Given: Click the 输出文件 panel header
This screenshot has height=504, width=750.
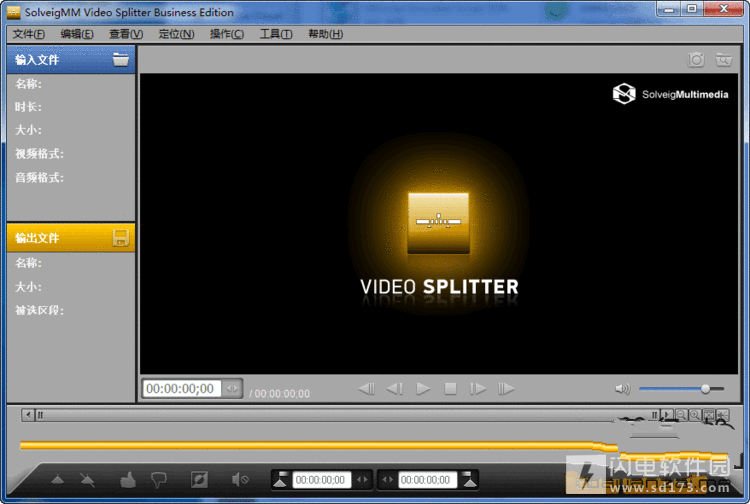Looking at the screenshot, I should click(71, 238).
